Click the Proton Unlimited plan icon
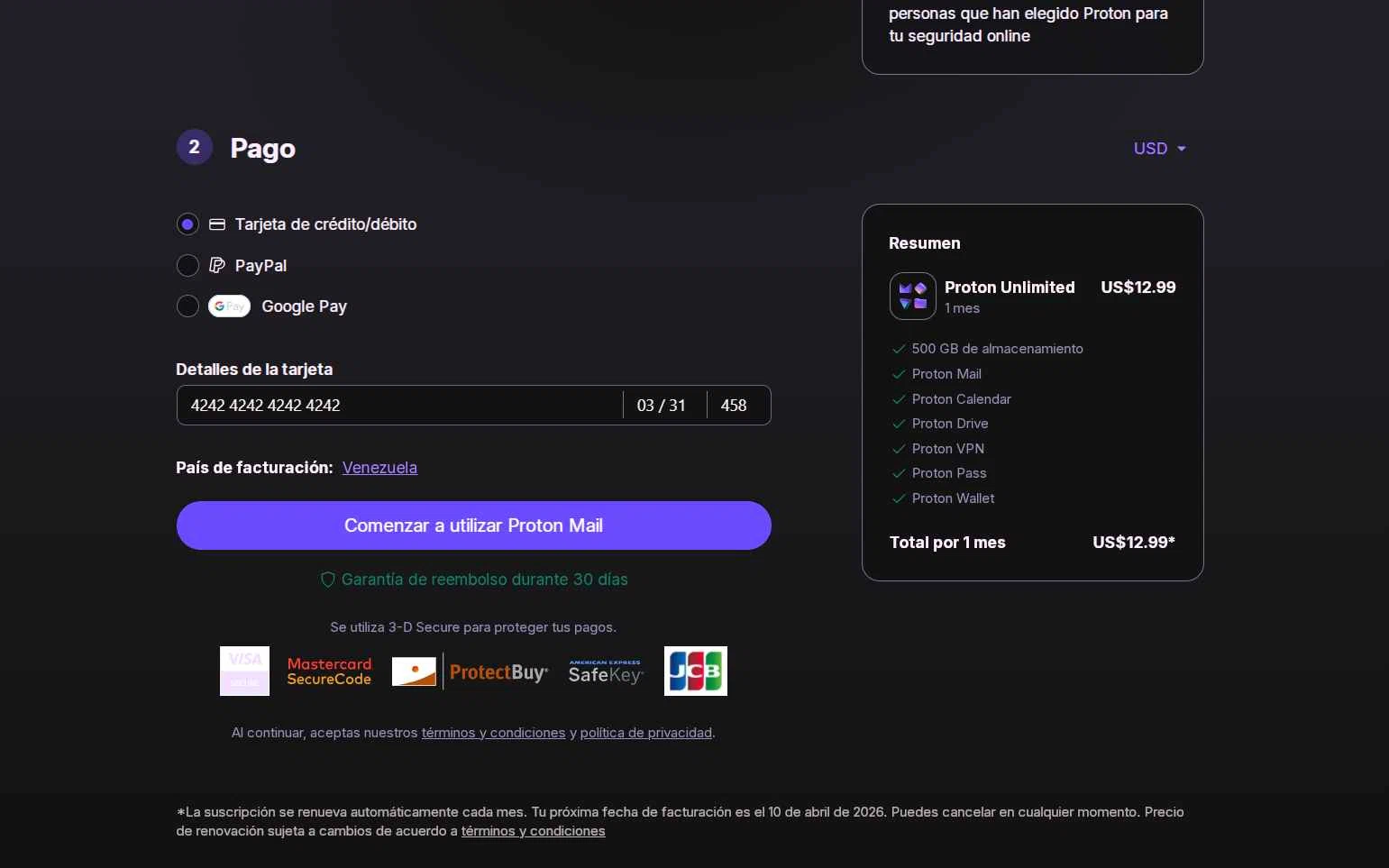This screenshot has height=868, width=1389. pos(913,296)
